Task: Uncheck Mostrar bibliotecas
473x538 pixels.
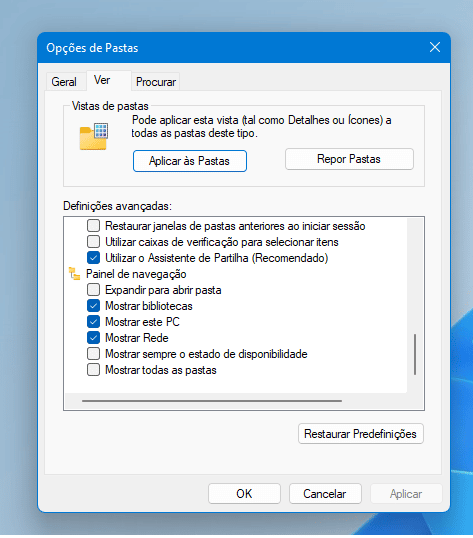Action: coord(93,306)
